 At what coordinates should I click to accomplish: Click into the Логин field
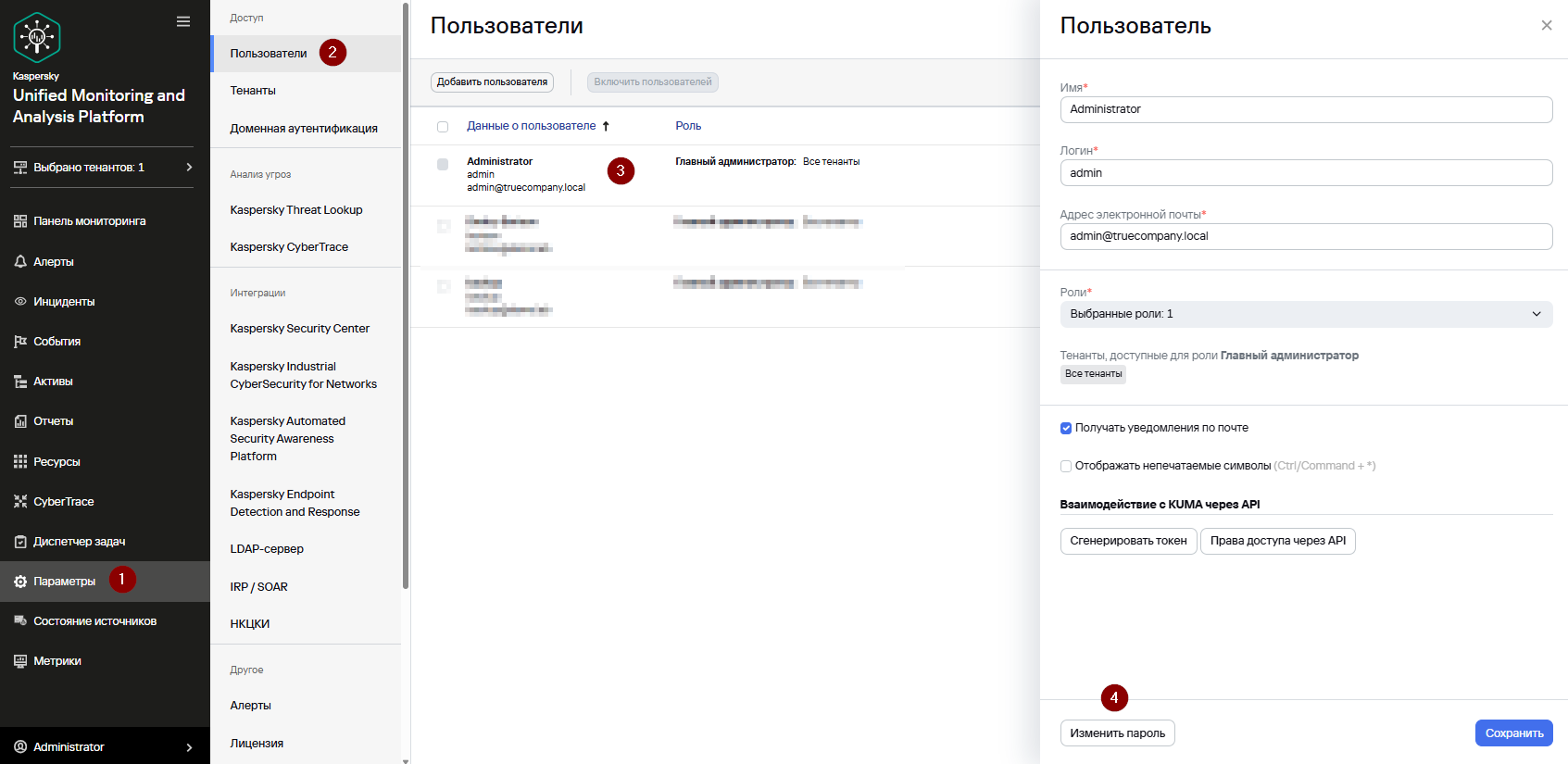coord(1306,173)
